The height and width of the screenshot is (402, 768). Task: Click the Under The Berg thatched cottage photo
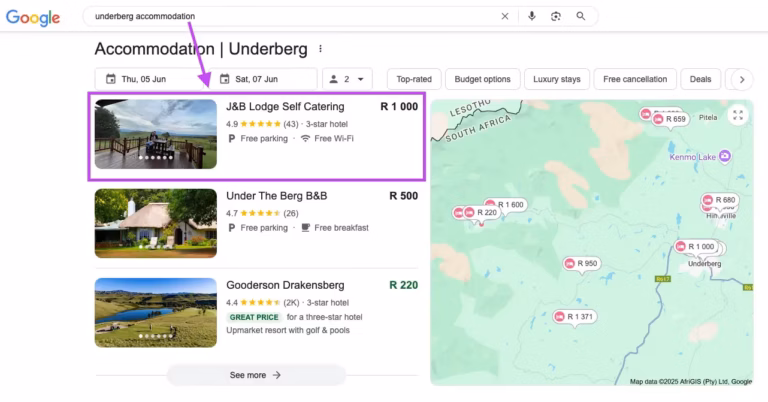[156, 223]
